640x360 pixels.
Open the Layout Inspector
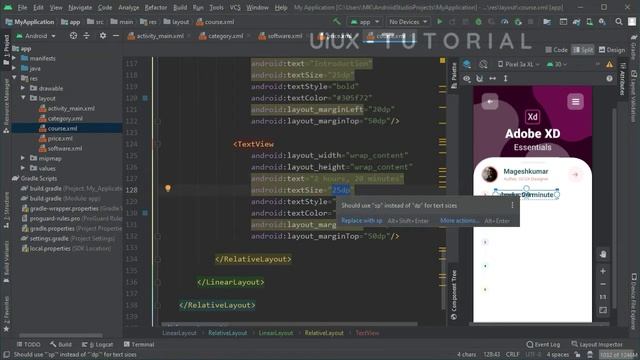point(598,344)
